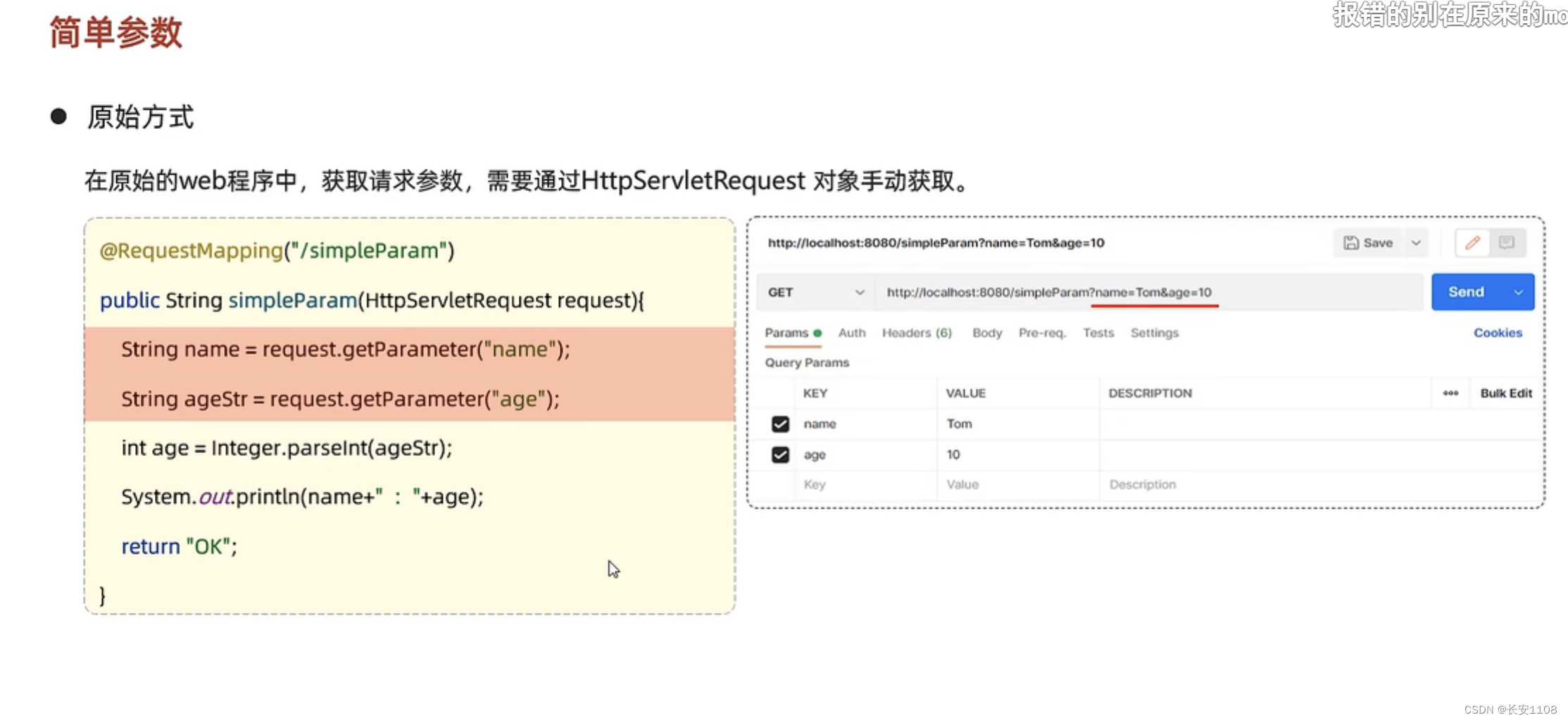Click the empty Value placeholder field
This screenshot has width=1568, height=722.
(x=1018, y=485)
